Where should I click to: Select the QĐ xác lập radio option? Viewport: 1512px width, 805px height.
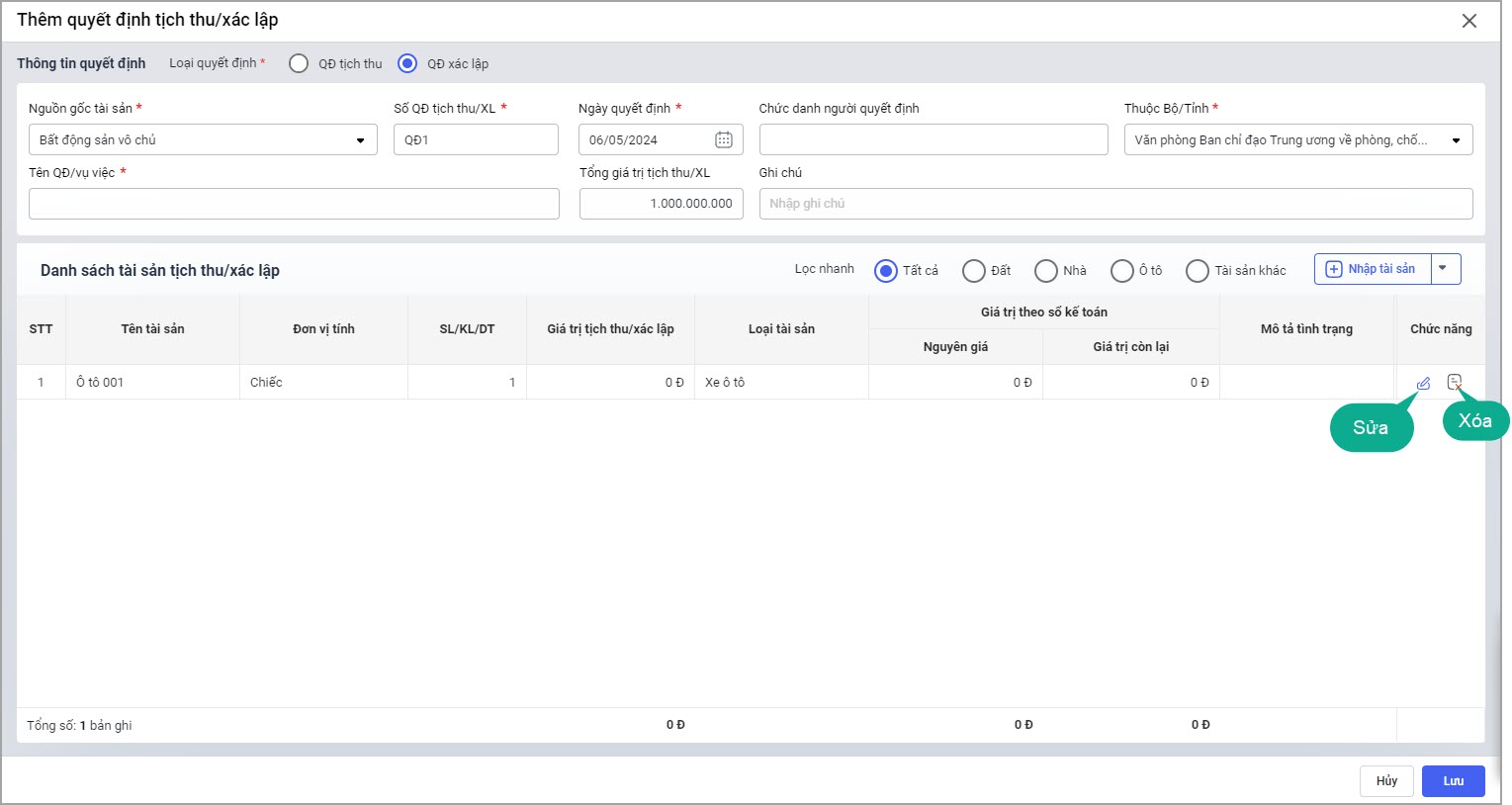coord(407,63)
